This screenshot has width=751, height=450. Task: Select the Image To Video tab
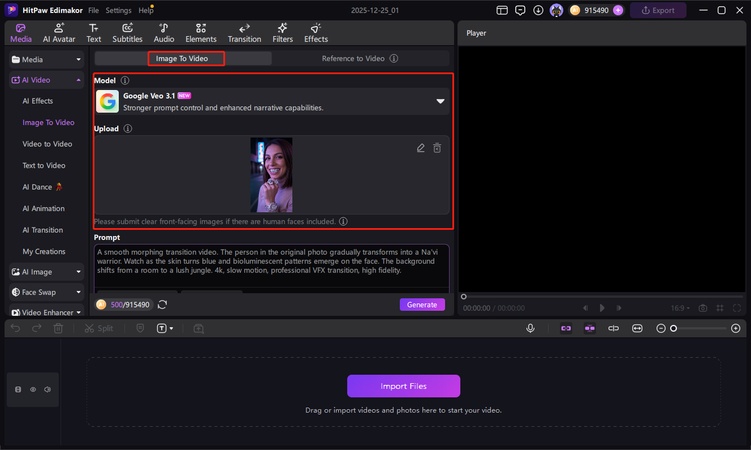[x=182, y=58]
